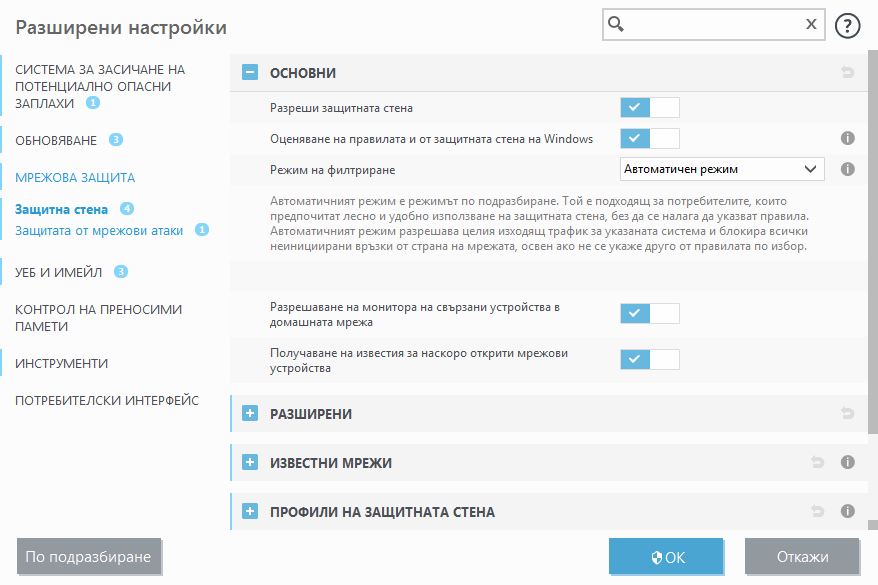Confirm settings with the ОК button
Viewport: 878px width, 585px height.
[x=666, y=557]
